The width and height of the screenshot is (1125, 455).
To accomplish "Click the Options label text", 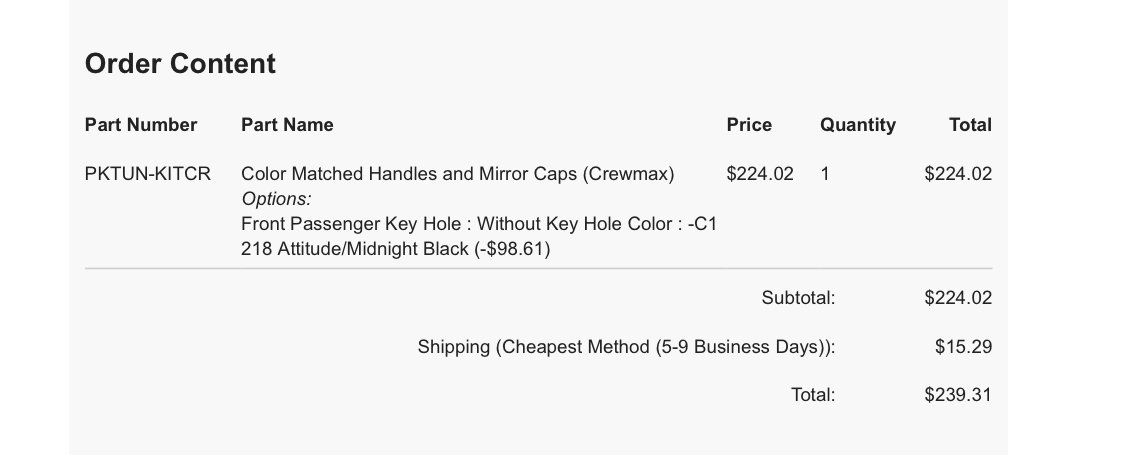I will pyautogui.click(x=276, y=199).
